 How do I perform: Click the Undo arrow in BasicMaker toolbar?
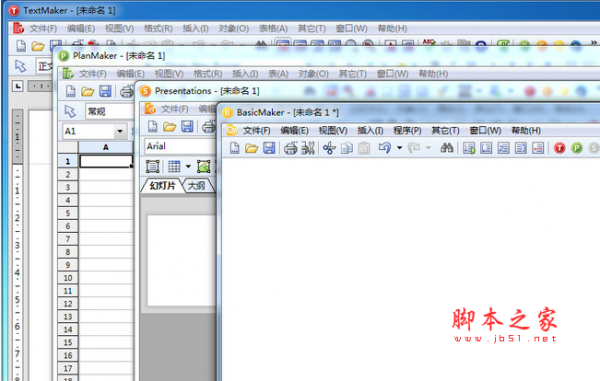tap(385, 148)
